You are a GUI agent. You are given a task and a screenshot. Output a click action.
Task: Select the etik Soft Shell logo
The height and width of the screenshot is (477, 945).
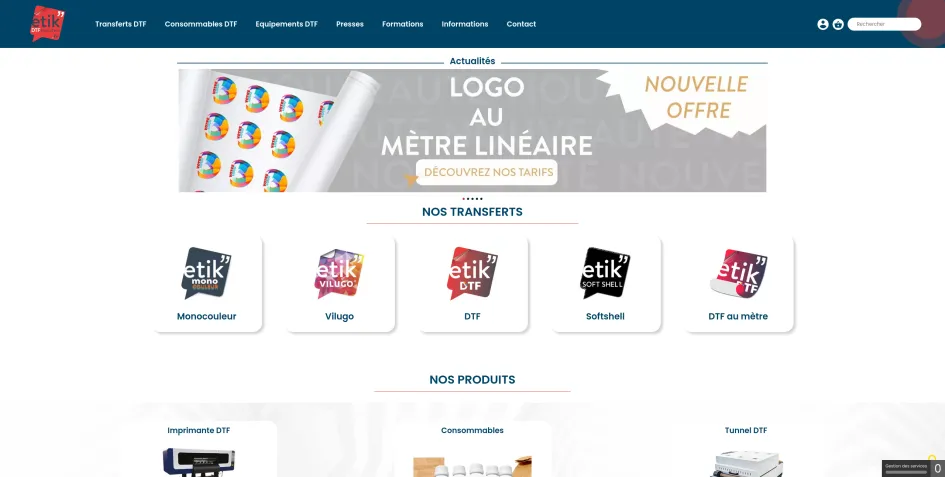[605, 273]
